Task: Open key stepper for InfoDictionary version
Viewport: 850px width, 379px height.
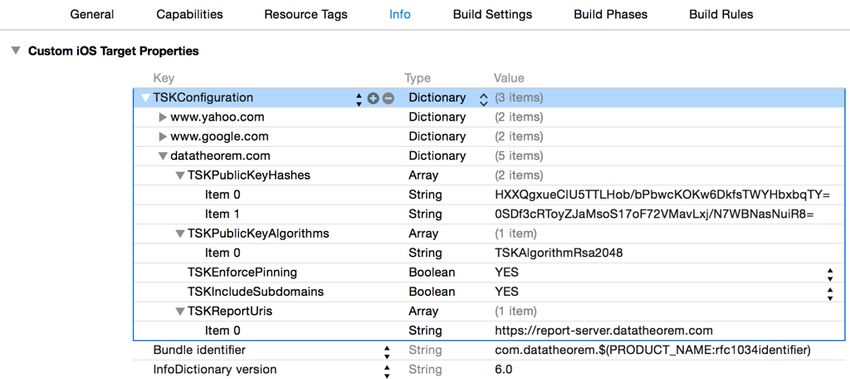Action: (x=387, y=371)
